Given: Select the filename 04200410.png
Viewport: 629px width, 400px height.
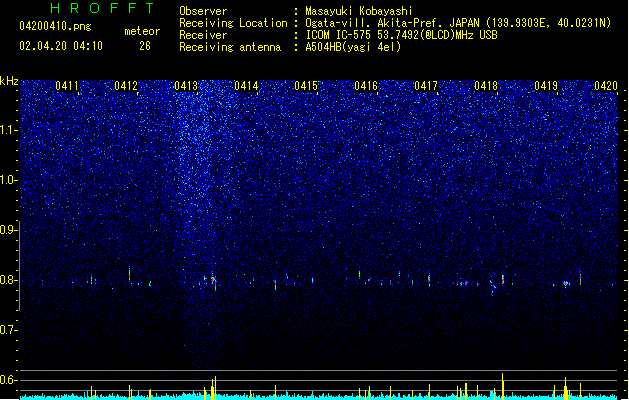Looking at the screenshot, I should point(55,27).
